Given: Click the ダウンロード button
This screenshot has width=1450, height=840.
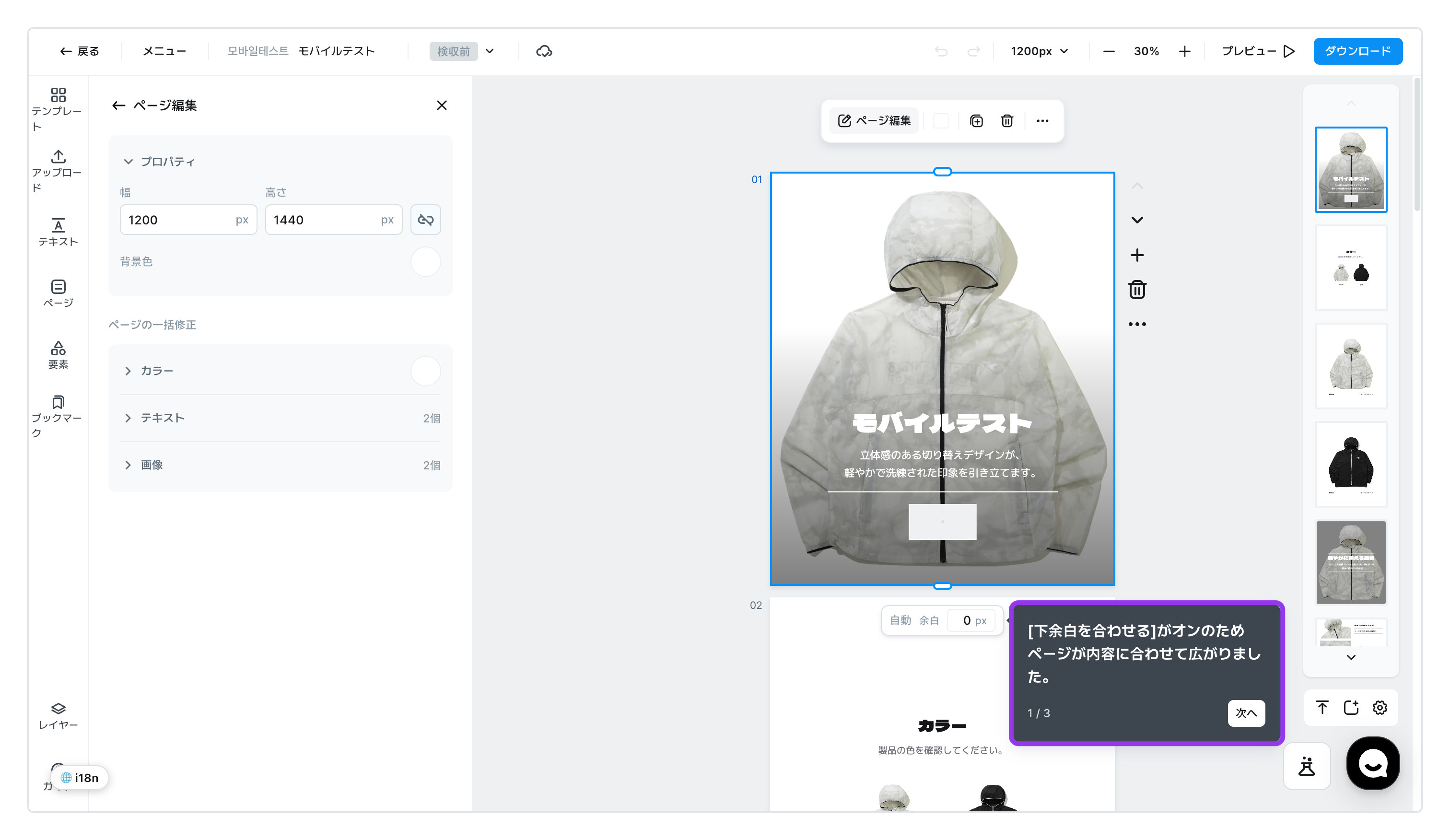Looking at the screenshot, I should point(1357,51).
